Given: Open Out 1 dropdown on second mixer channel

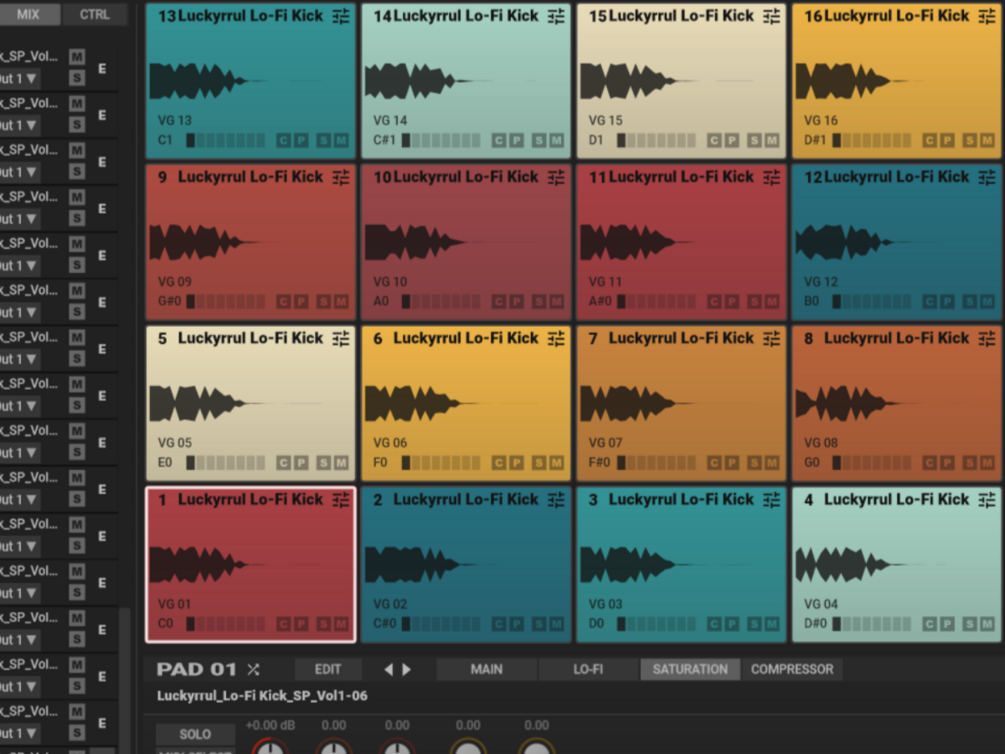Looking at the screenshot, I should coord(19,126).
